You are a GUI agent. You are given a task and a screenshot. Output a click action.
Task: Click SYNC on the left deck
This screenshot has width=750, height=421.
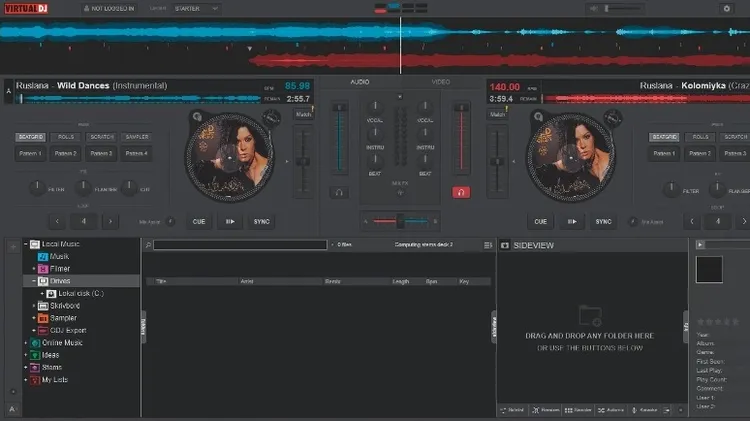(x=262, y=222)
